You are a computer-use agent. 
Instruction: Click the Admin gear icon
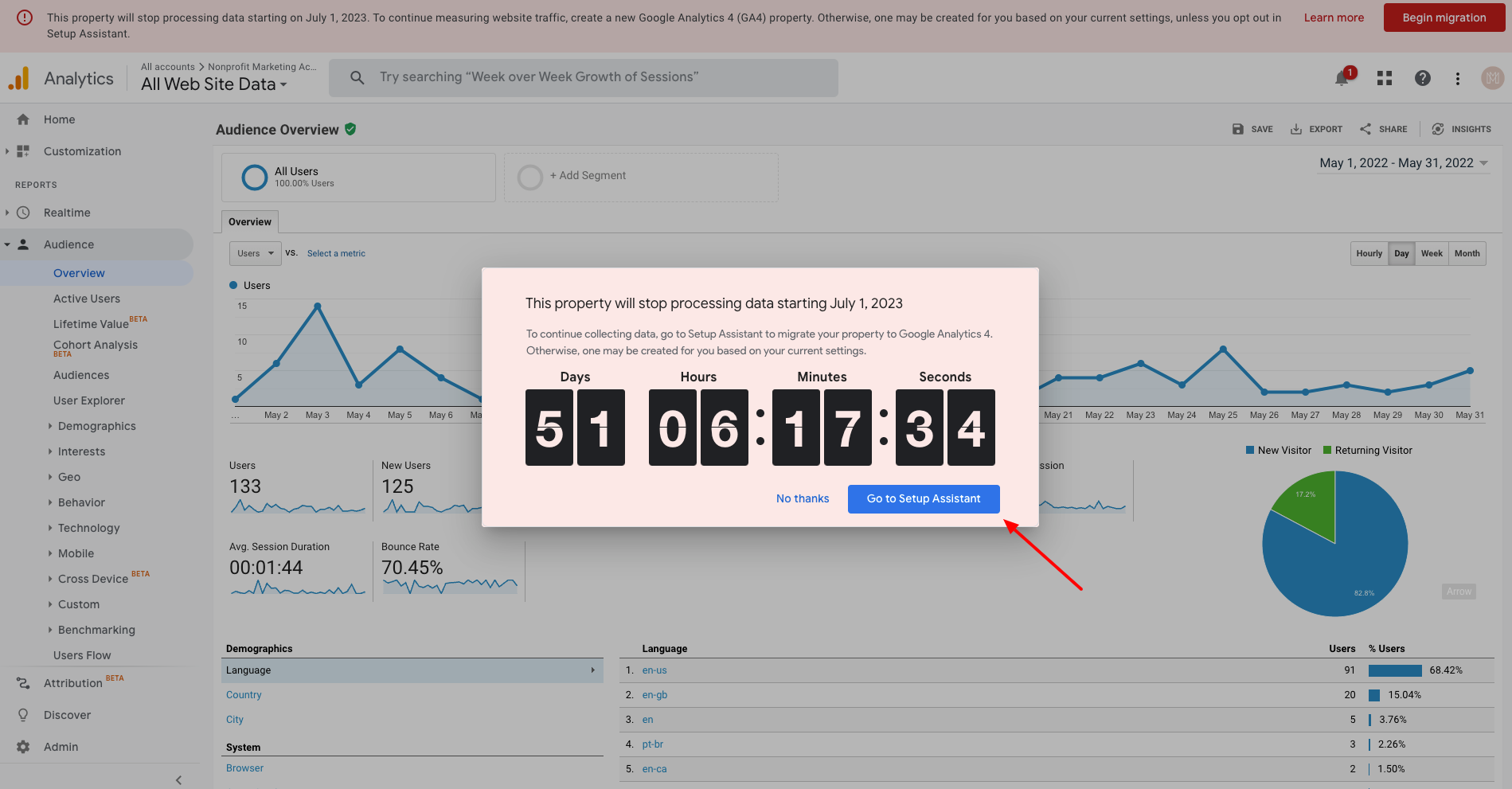pyautogui.click(x=23, y=747)
